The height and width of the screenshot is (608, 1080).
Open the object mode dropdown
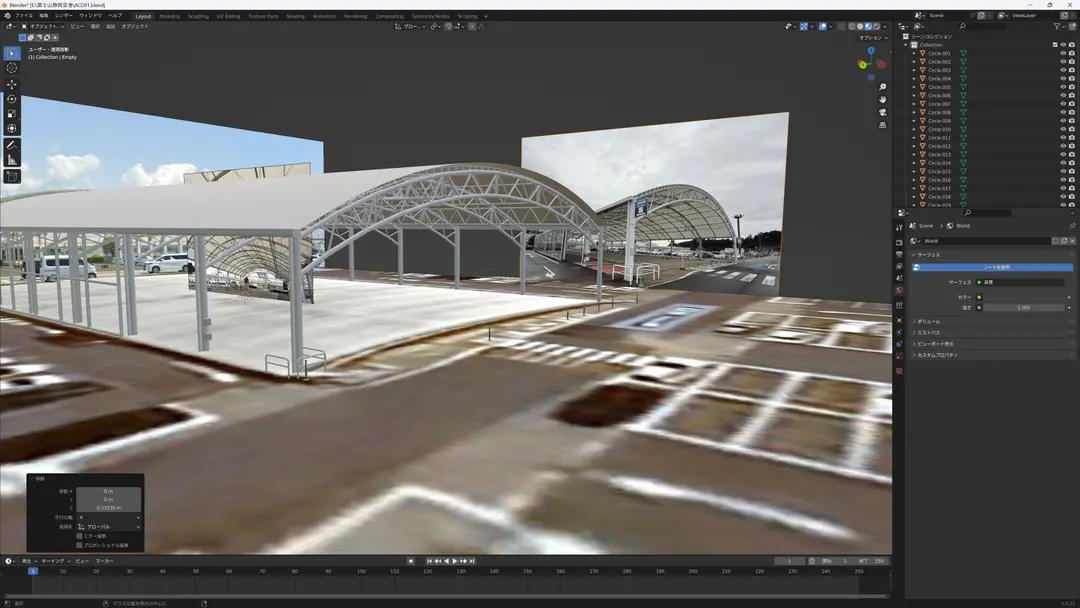(x=41, y=26)
